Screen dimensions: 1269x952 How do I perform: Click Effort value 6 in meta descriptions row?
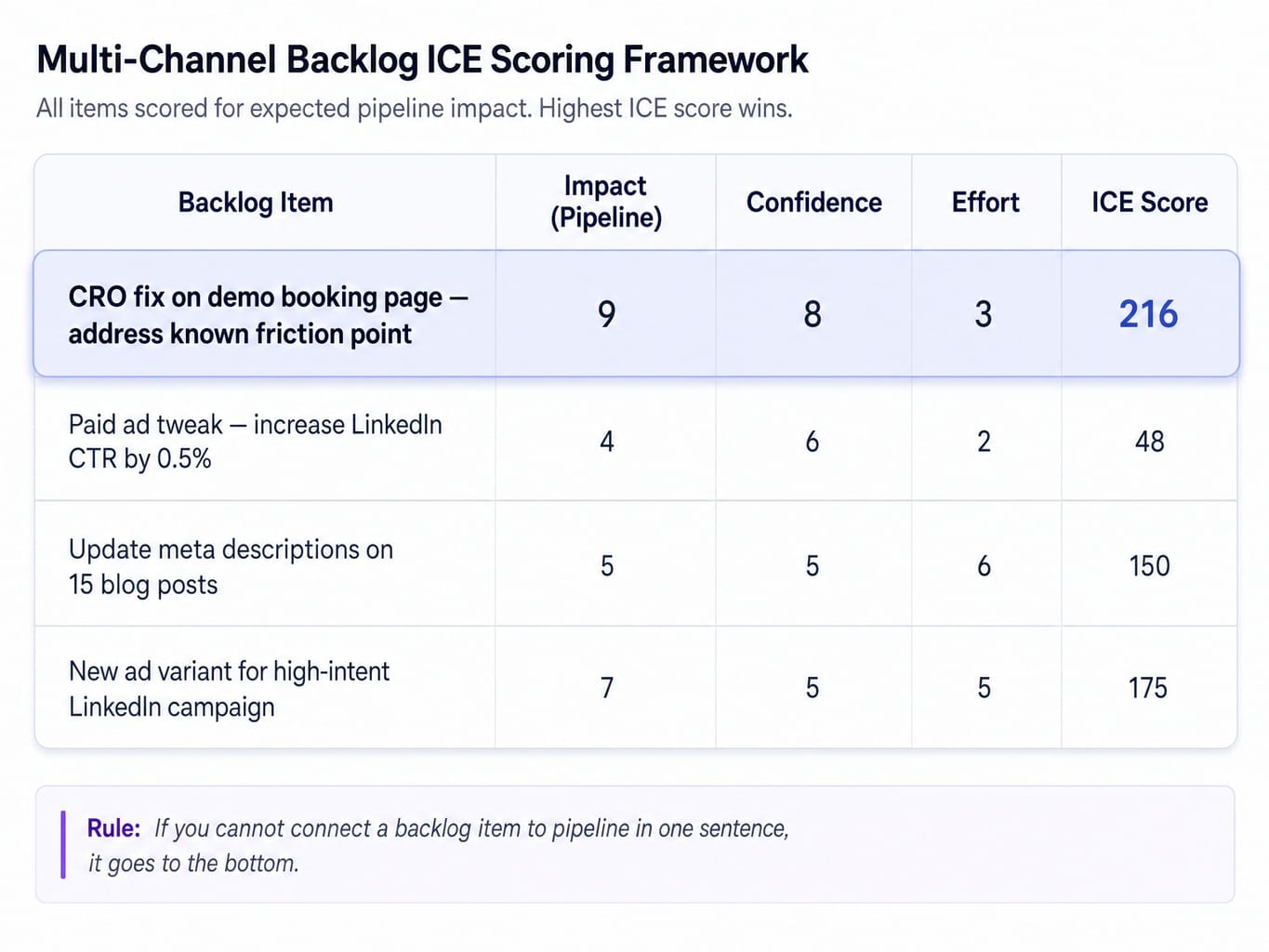985,566
